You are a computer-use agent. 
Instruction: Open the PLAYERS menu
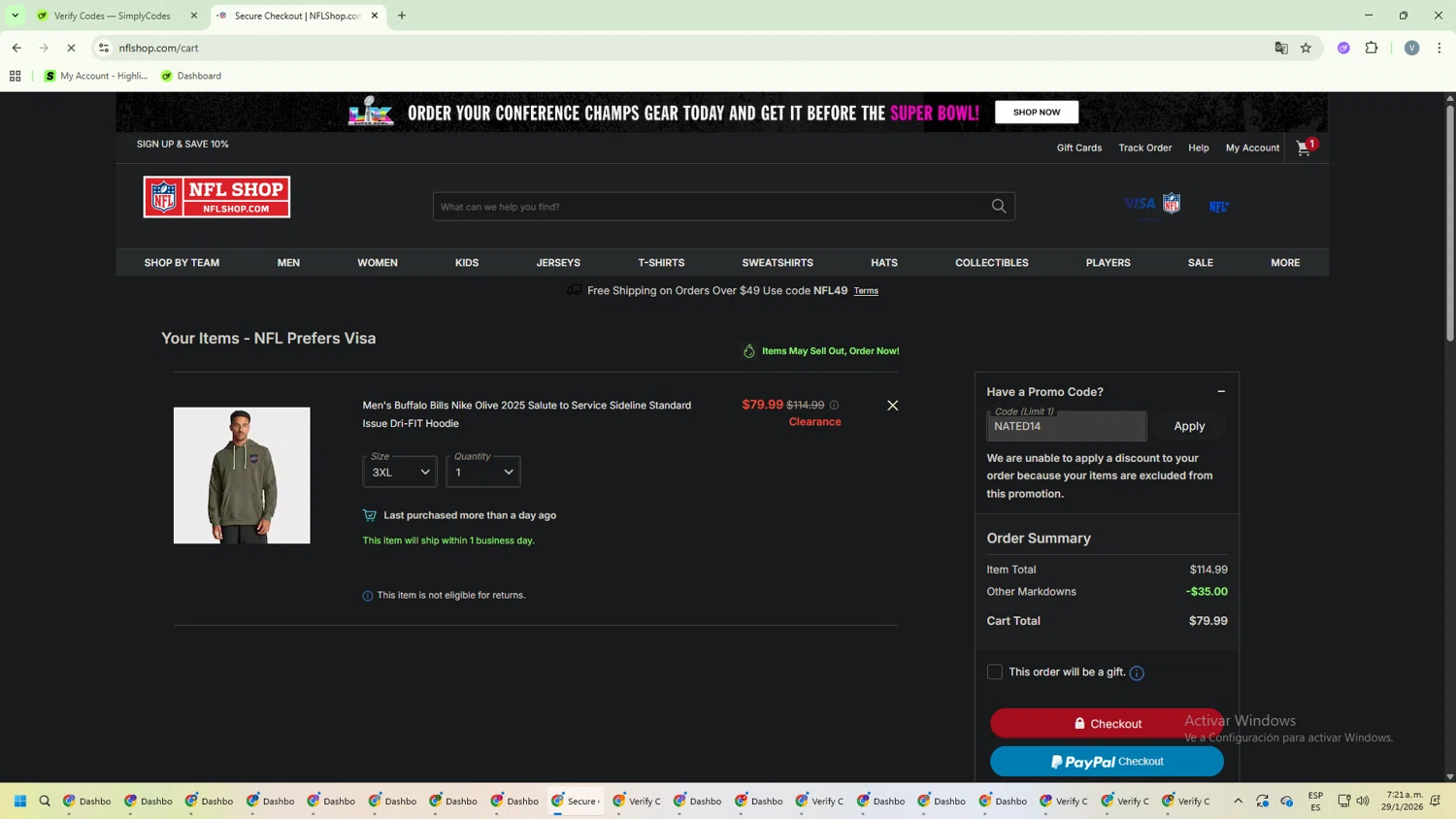[x=1109, y=262]
